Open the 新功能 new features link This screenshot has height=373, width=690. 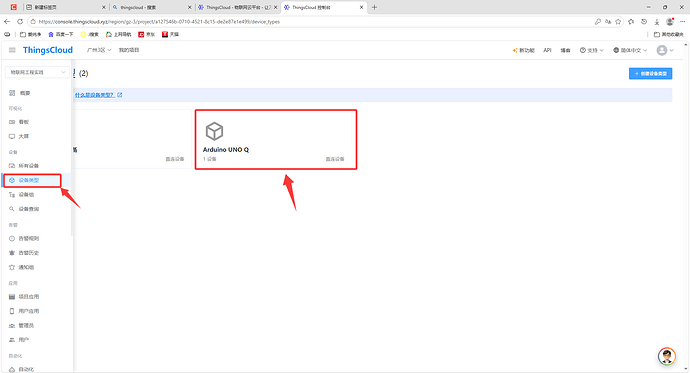click(523, 50)
